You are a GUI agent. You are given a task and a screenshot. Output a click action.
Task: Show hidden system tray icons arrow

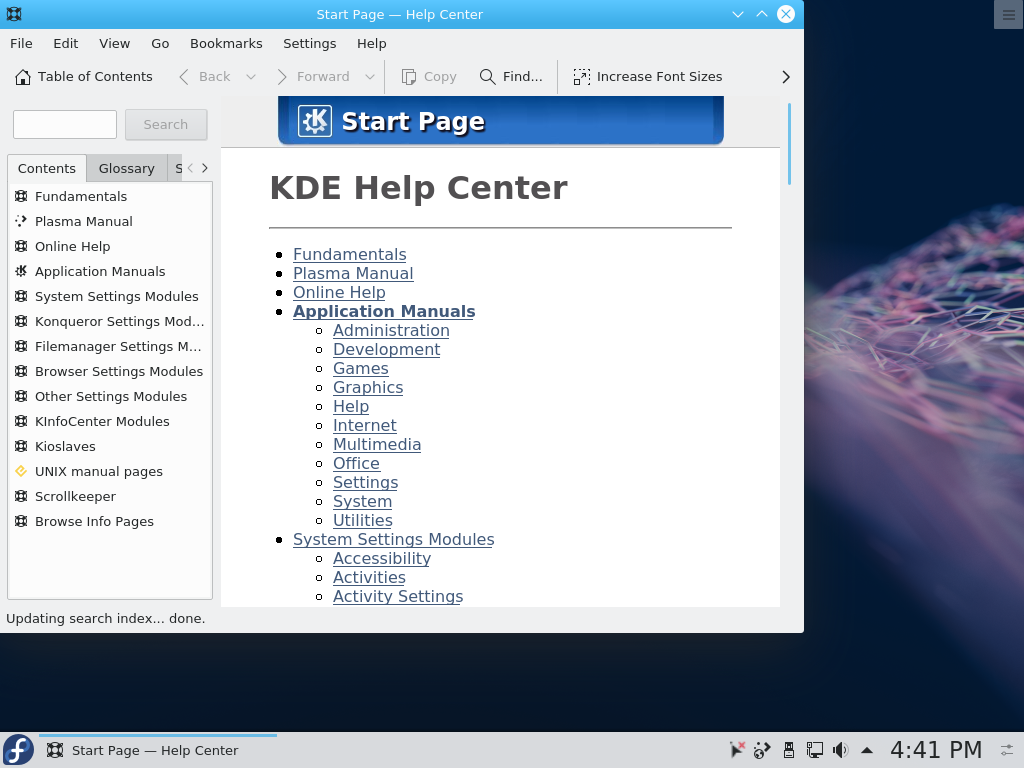click(x=867, y=750)
